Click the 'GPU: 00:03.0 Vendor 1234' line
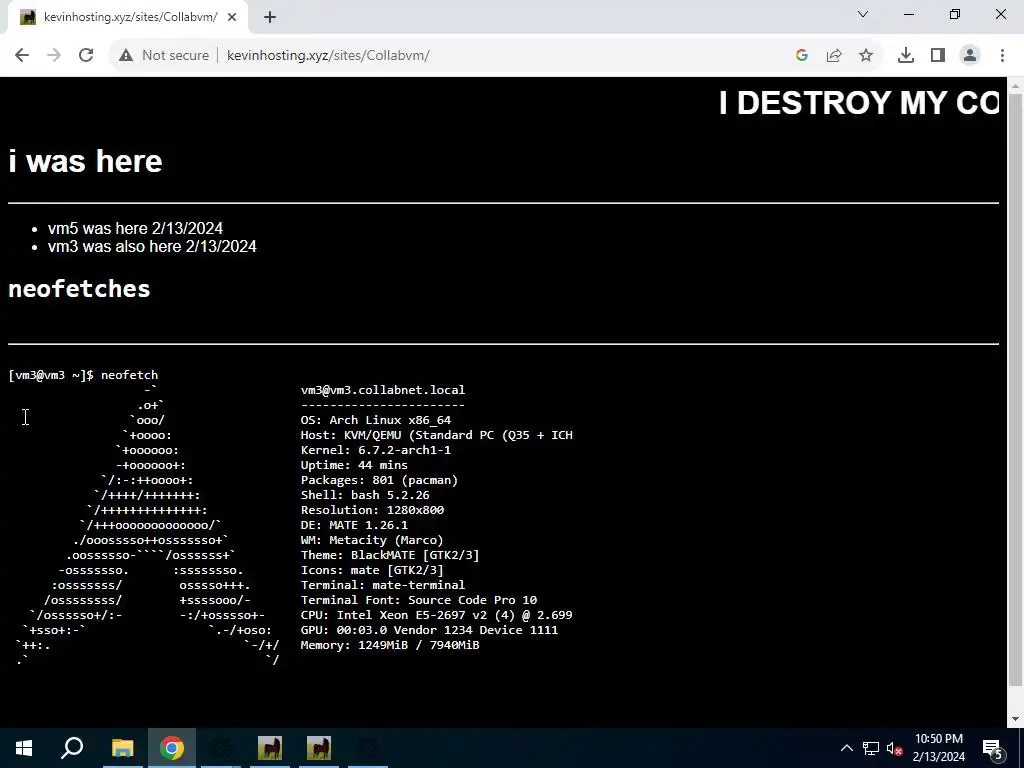 [x=429, y=630]
